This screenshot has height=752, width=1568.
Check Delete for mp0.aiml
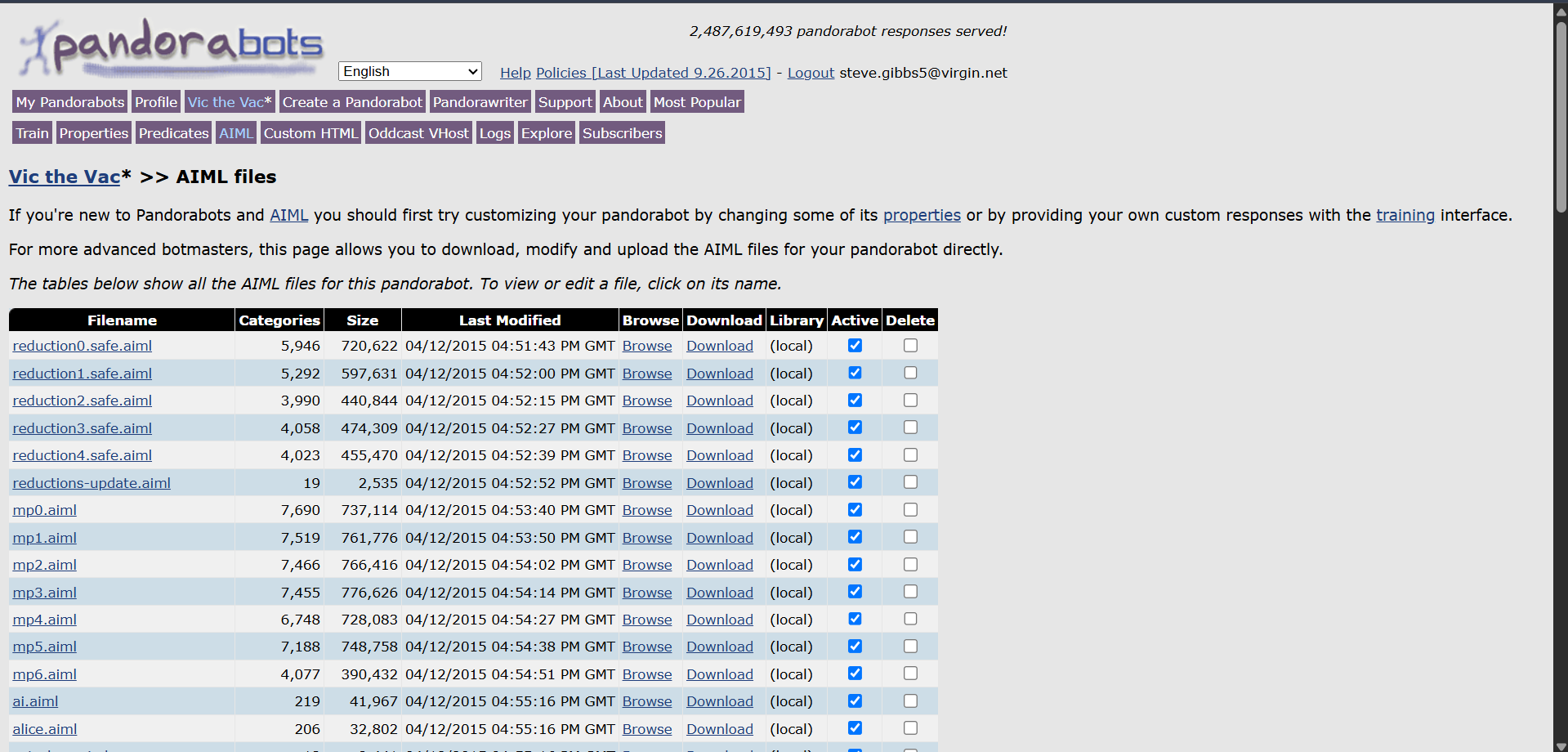[910, 510]
